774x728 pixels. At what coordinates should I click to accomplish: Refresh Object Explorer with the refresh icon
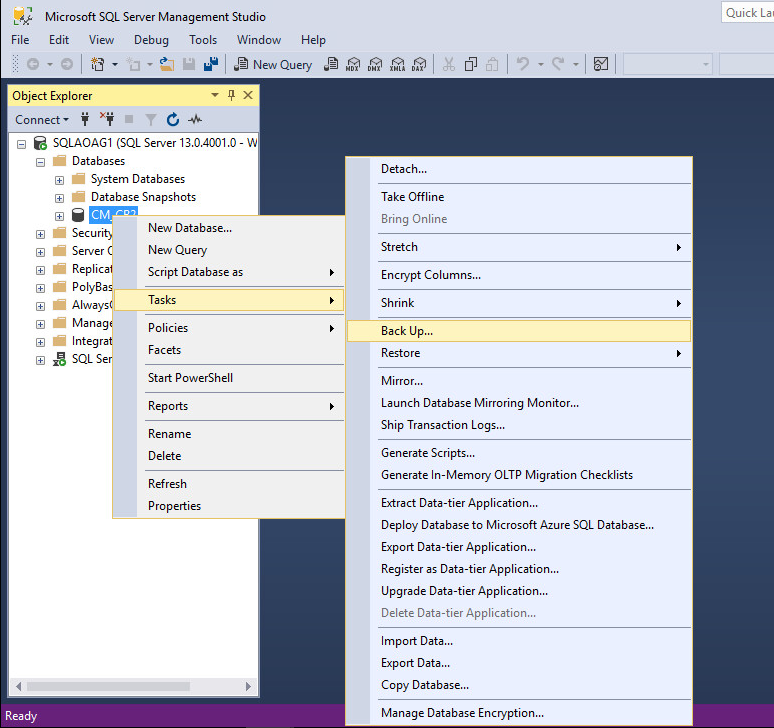pyautogui.click(x=173, y=119)
